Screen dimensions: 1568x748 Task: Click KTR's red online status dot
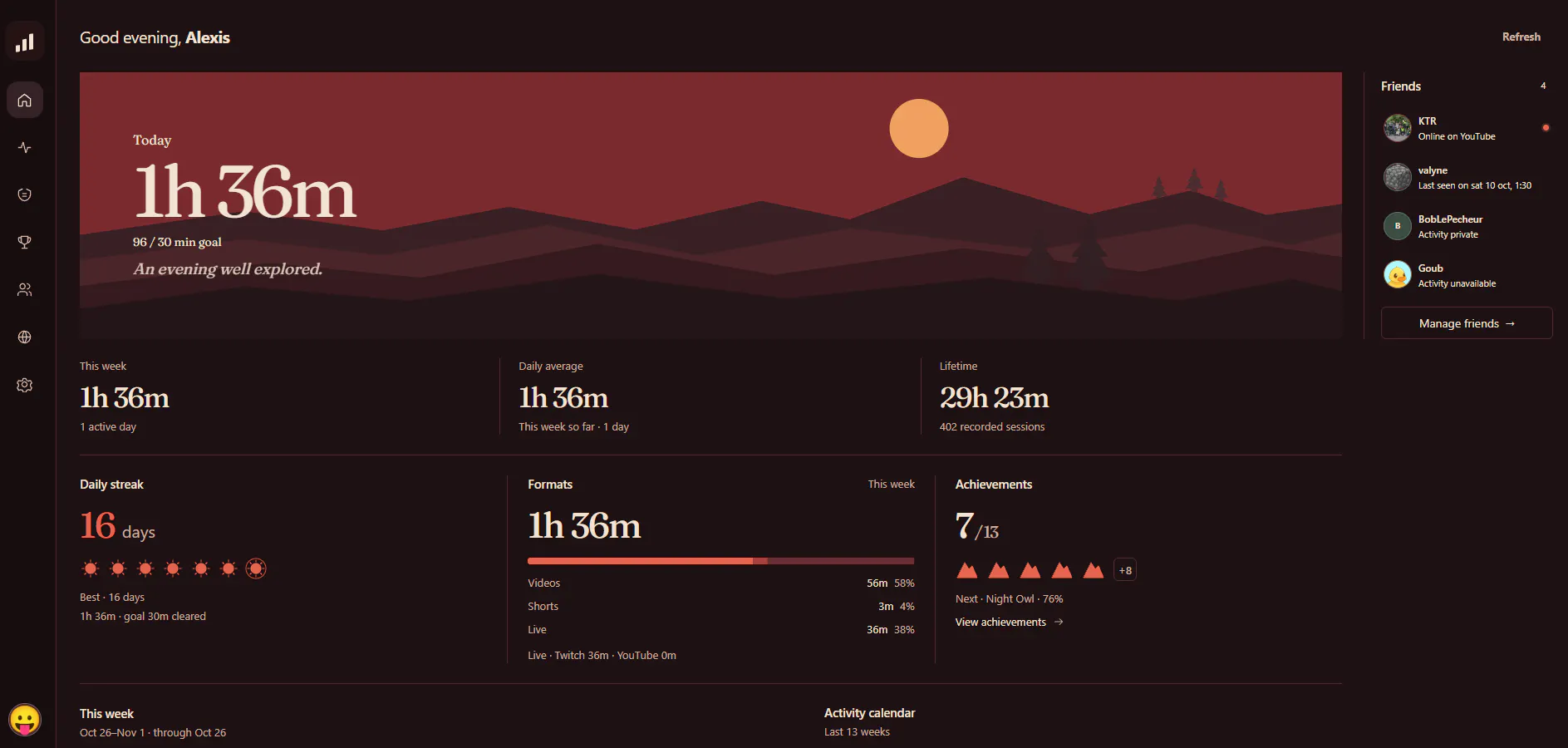1546,128
